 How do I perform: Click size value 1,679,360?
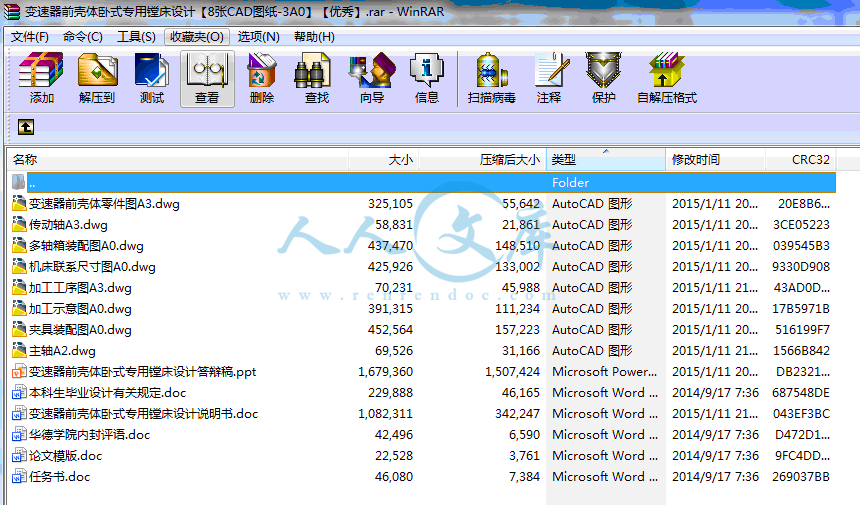click(x=386, y=372)
